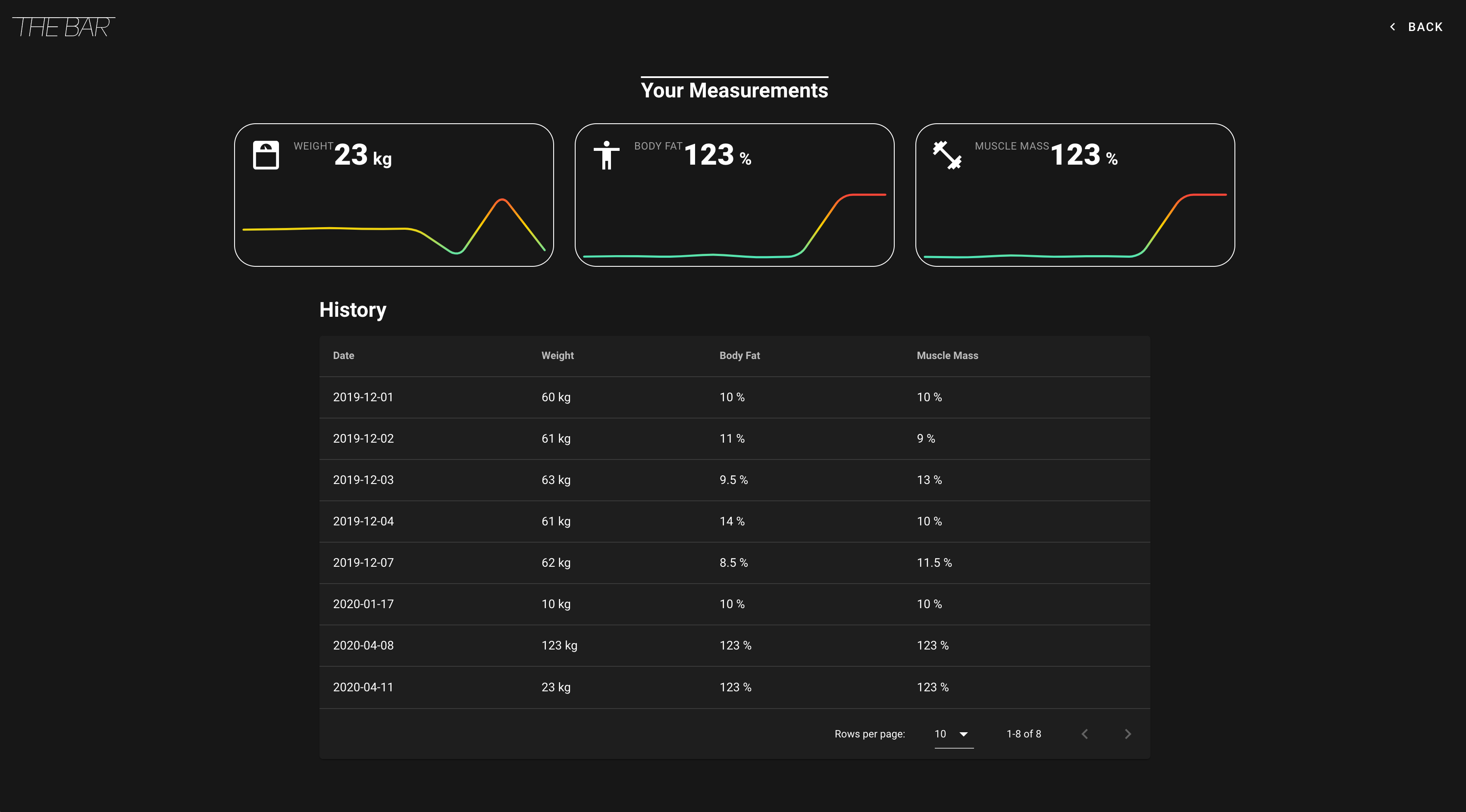The width and height of the screenshot is (1466, 812).
Task: Click the BACK button label
Action: click(1425, 27)
